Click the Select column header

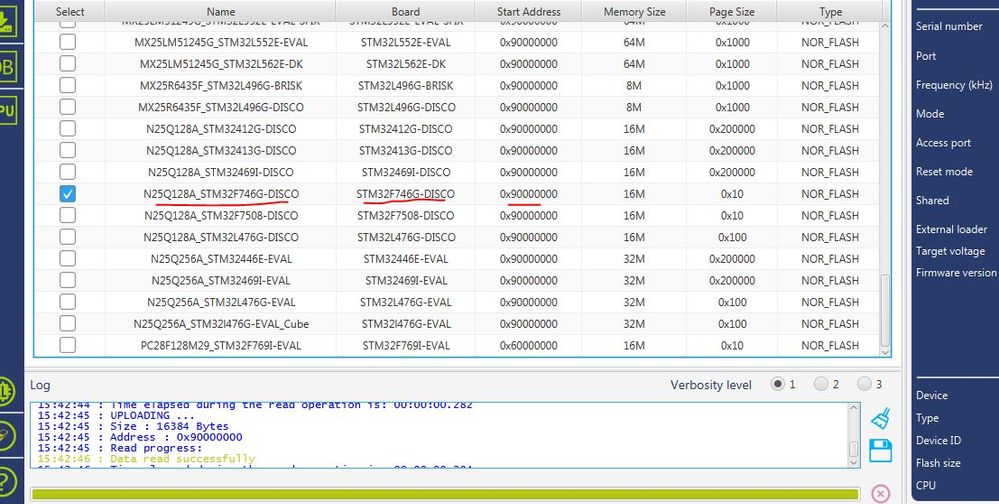pyautogui.click(x=70, y=11)
